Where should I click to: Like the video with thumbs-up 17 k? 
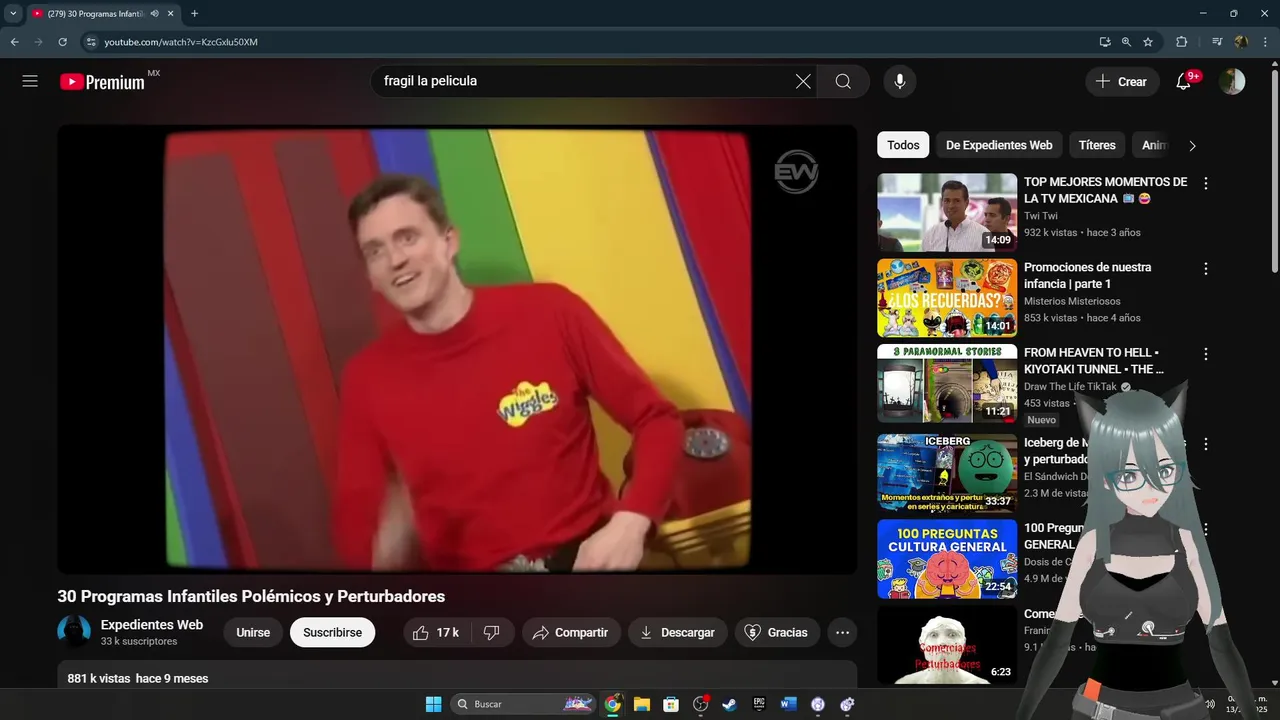[436, 632]
